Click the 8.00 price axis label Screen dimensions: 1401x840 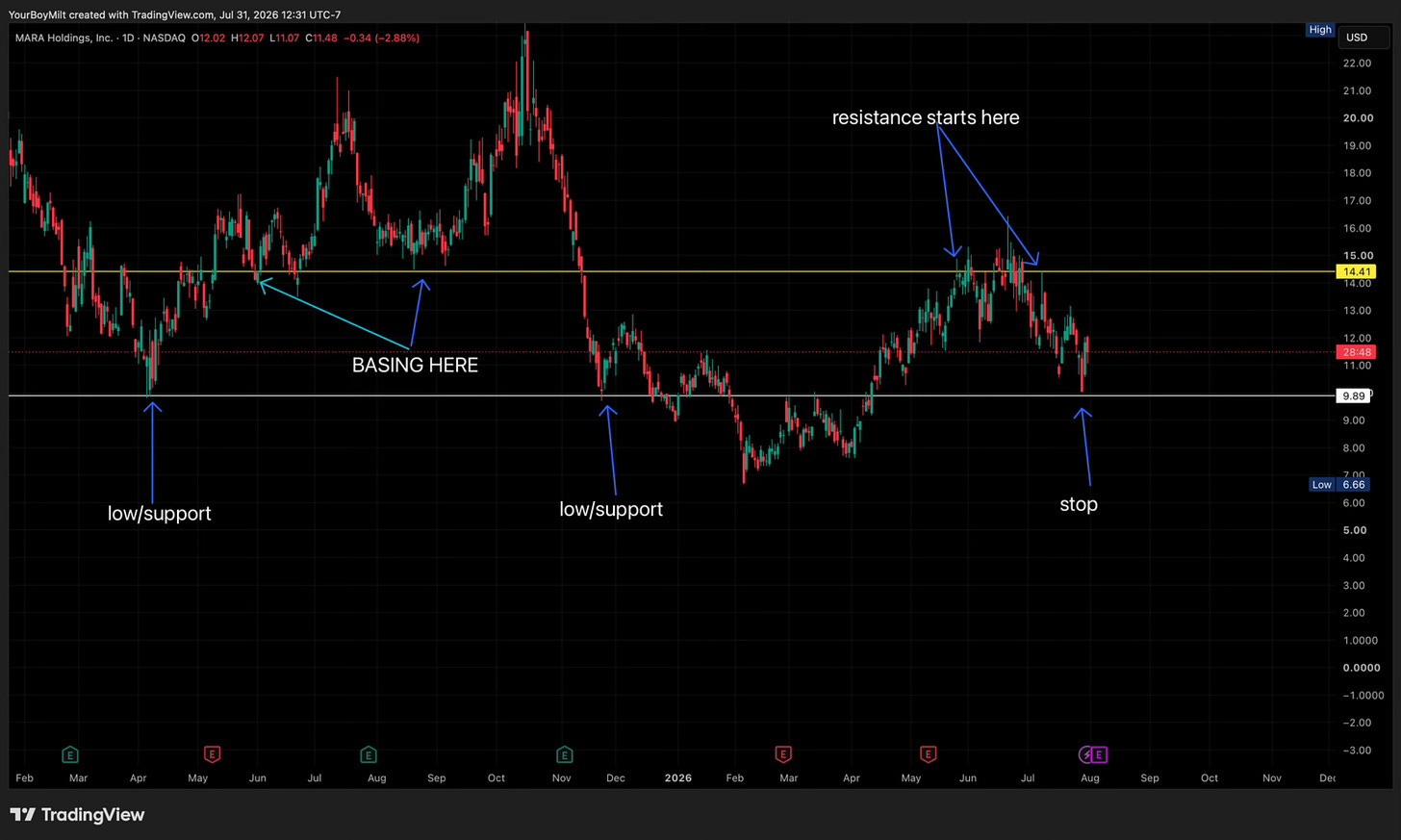(1354, 448)
